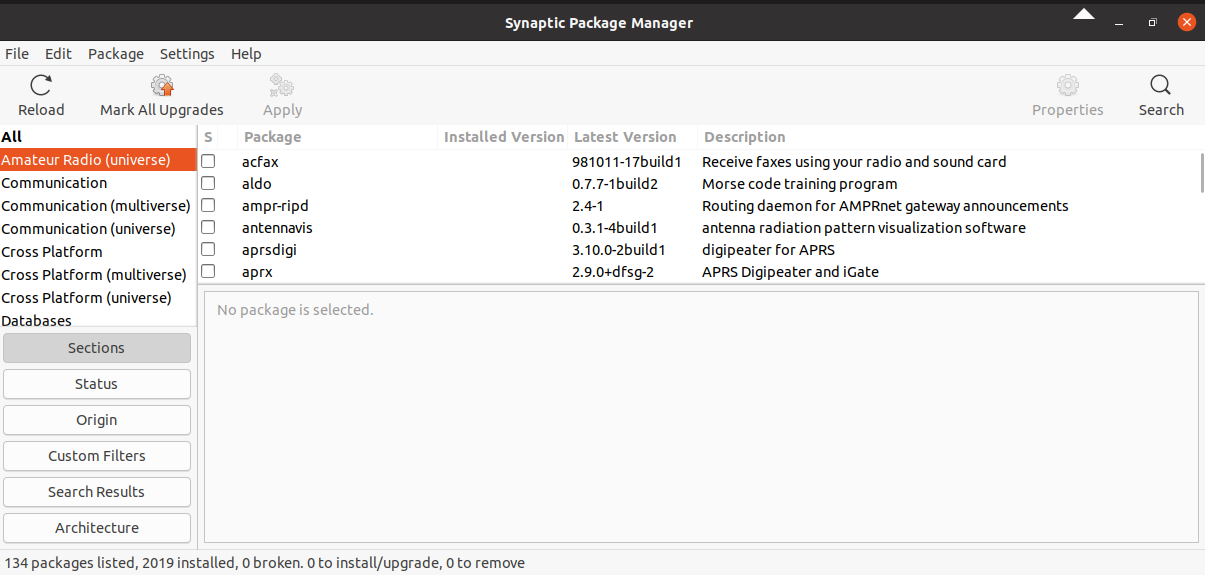Click the Reload toolbar icon

point(41,85)
